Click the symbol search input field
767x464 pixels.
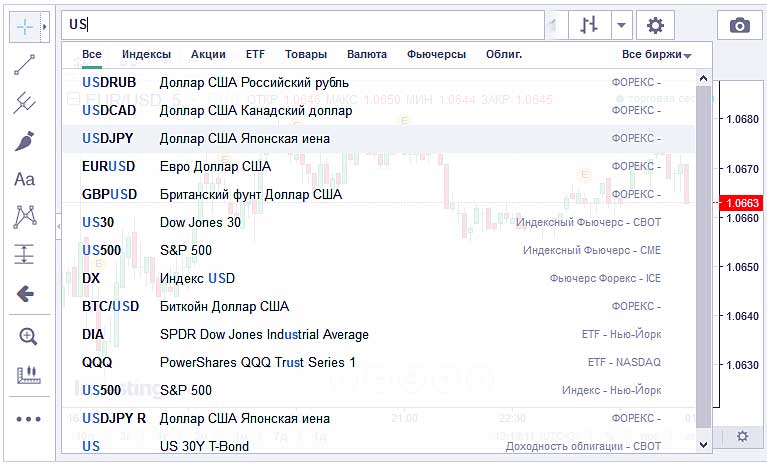point(300,25)
